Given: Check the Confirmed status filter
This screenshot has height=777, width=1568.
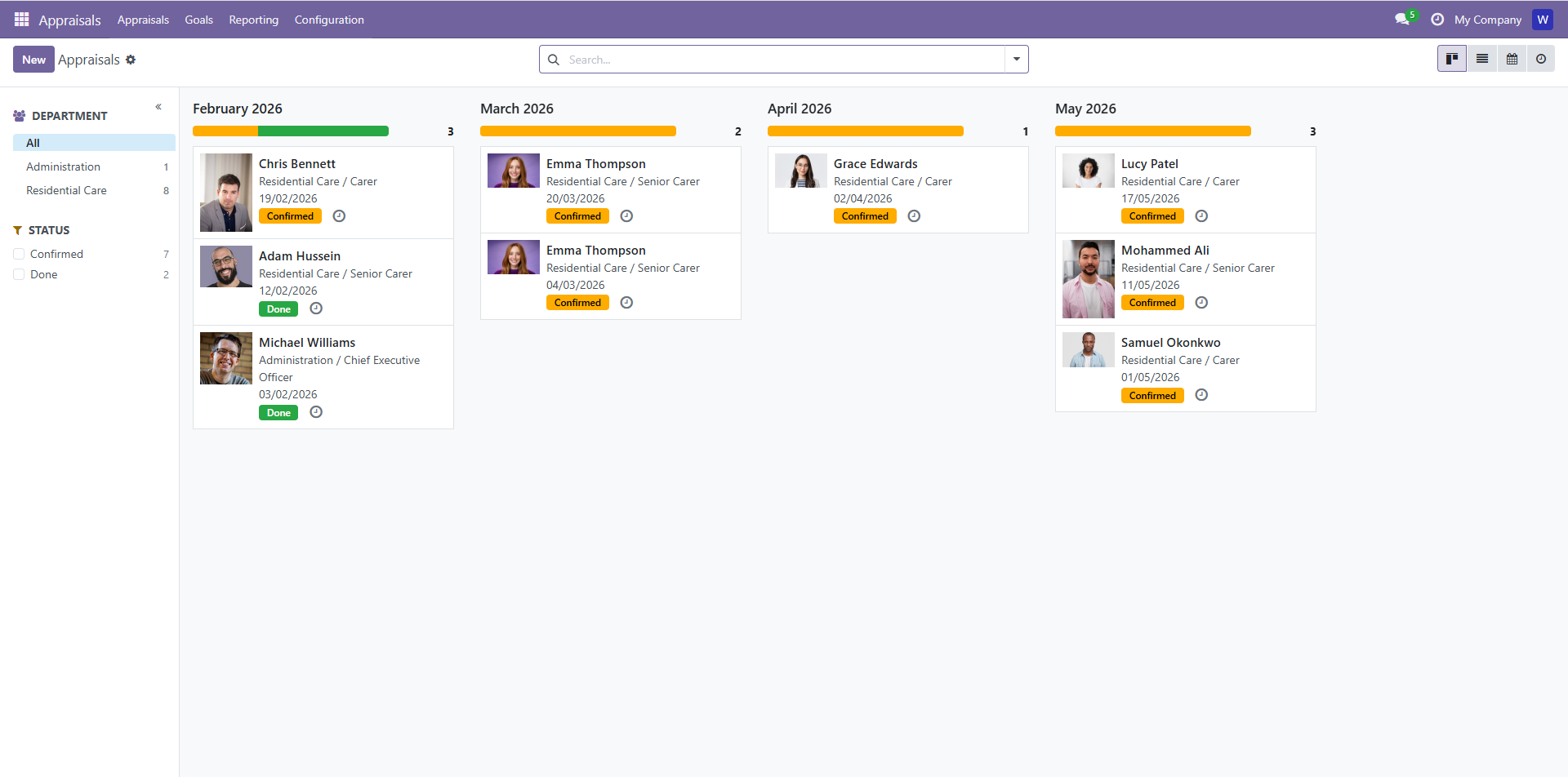Looking at the screenshot, I should pos(19,255).
